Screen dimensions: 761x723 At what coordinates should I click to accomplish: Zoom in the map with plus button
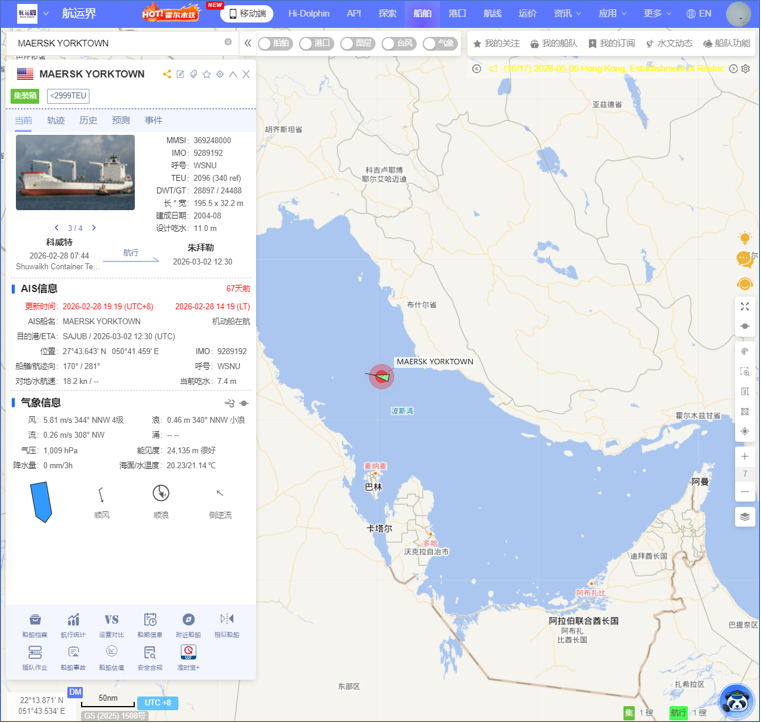point(744,456)
